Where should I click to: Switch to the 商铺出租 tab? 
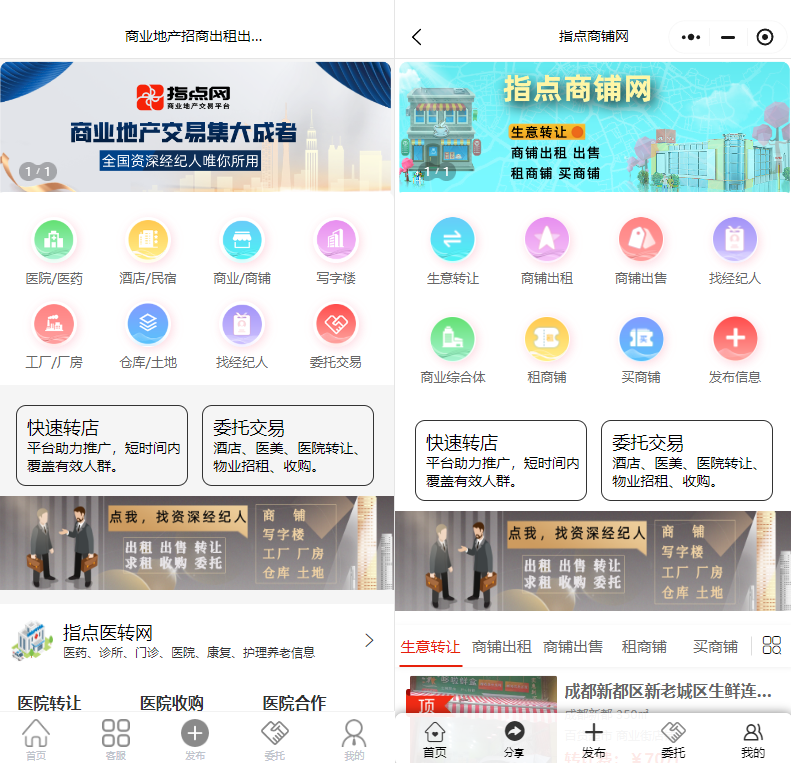tap(502, 647)
